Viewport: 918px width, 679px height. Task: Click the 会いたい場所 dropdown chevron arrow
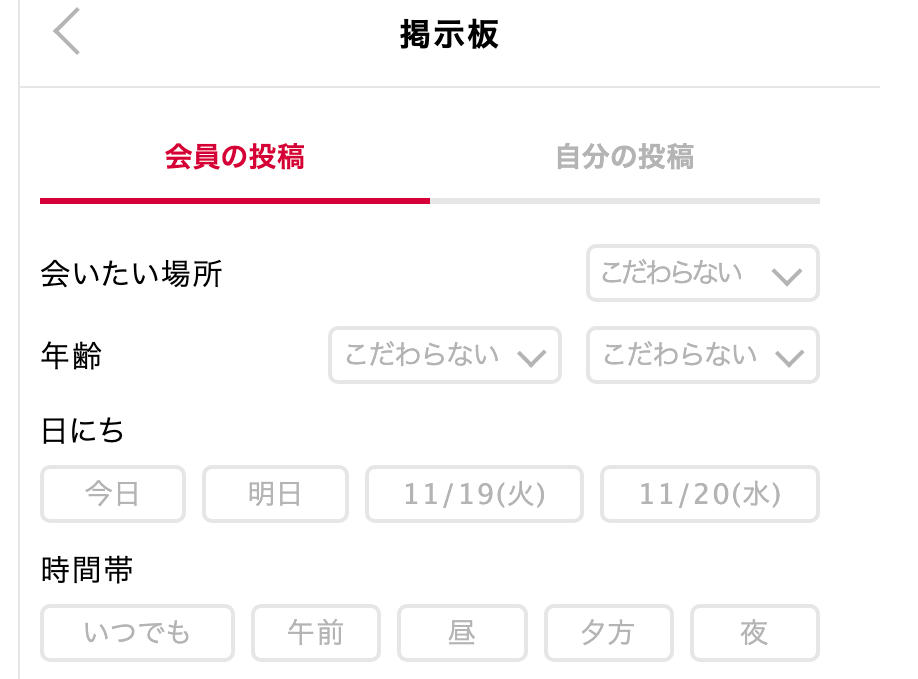788,276
